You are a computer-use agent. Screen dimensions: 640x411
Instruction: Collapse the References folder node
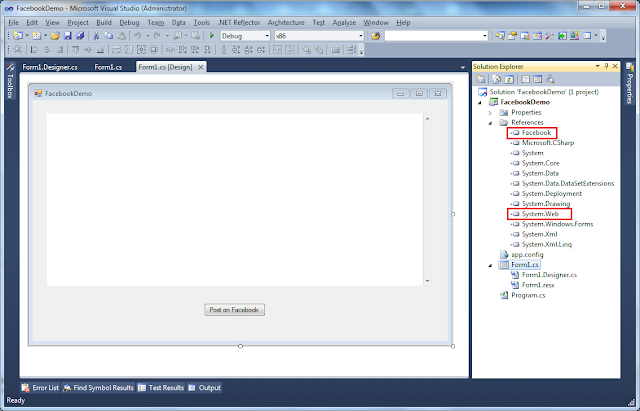(491, 123)
